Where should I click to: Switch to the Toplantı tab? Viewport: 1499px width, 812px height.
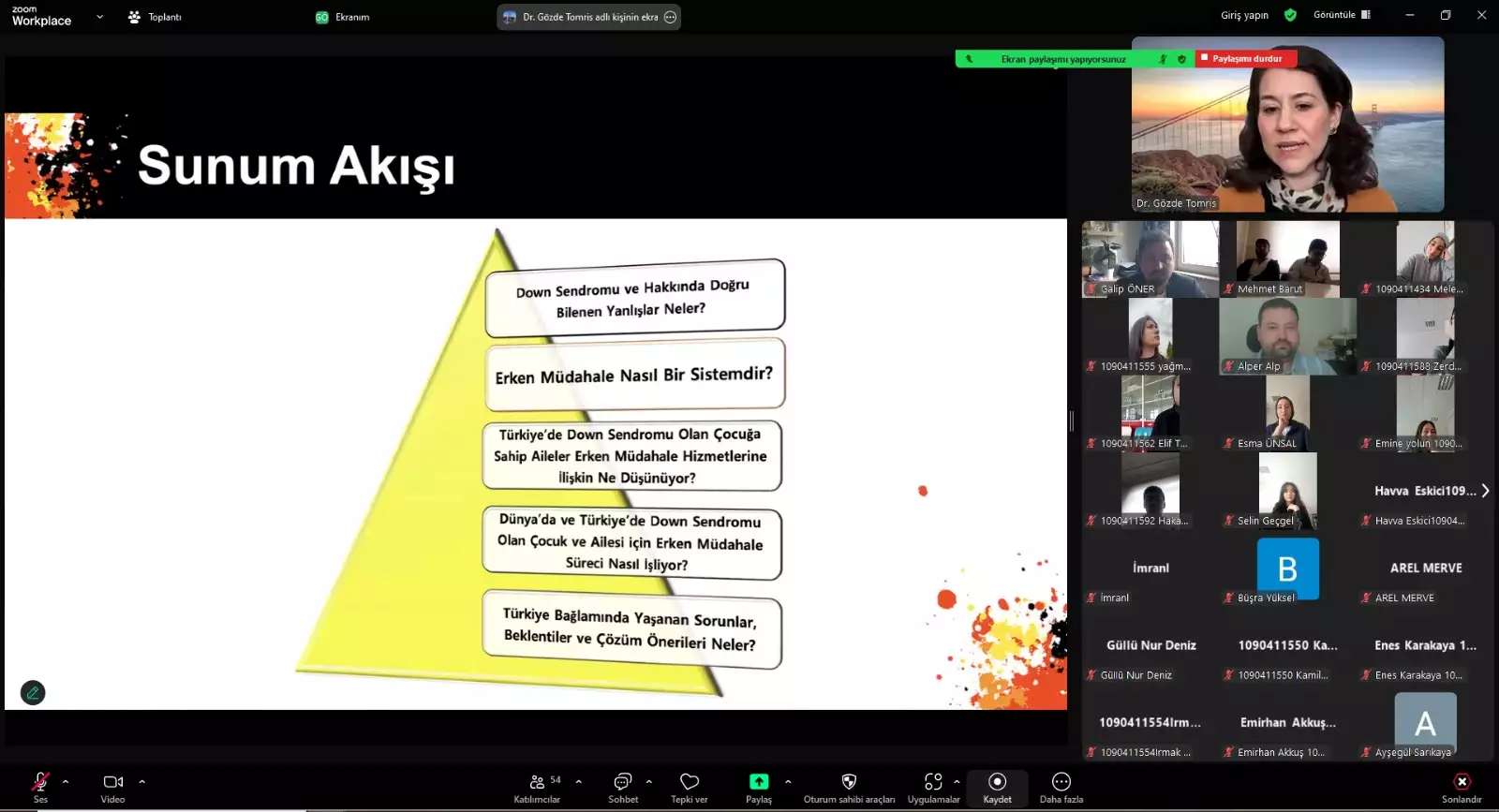[156, 17]
